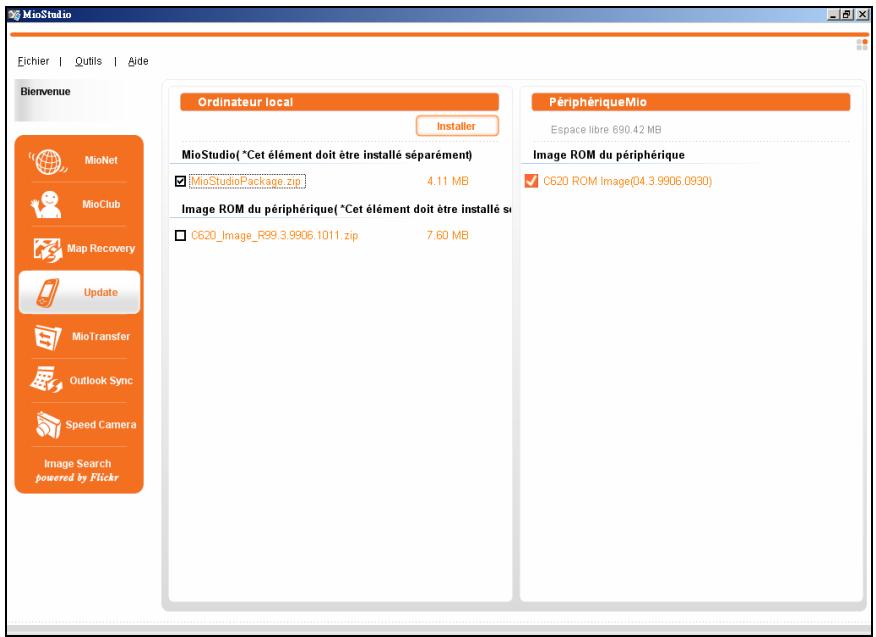Click the Speed Camera label
This screenshot has height=637, width=876.
point(101,425)
